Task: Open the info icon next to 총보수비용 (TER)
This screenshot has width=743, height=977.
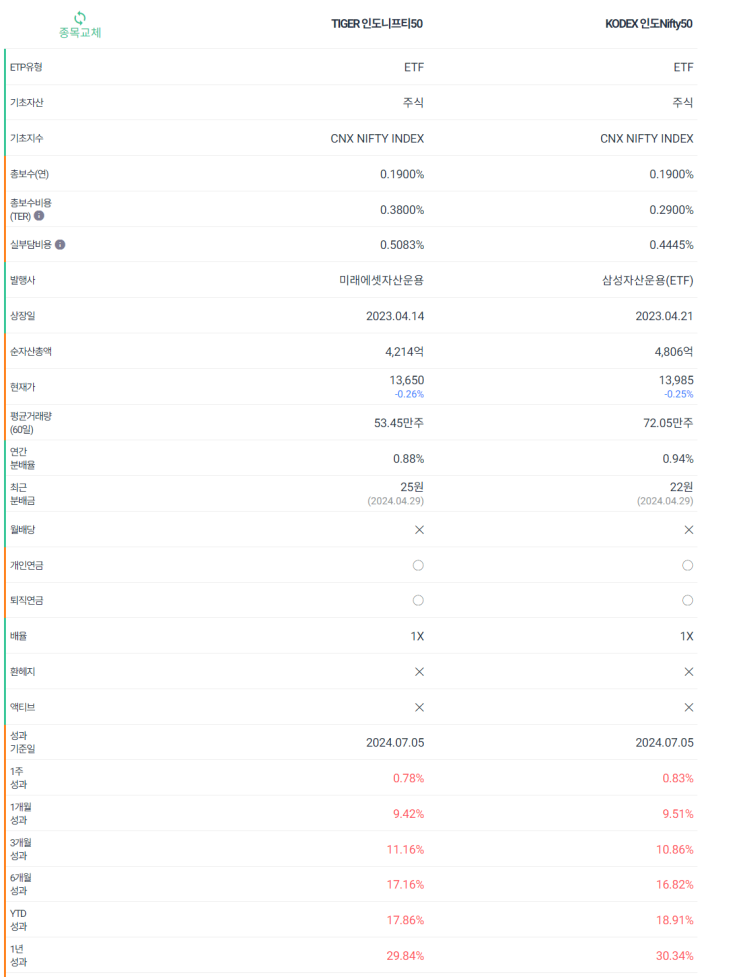Action: tap(39, 216)
